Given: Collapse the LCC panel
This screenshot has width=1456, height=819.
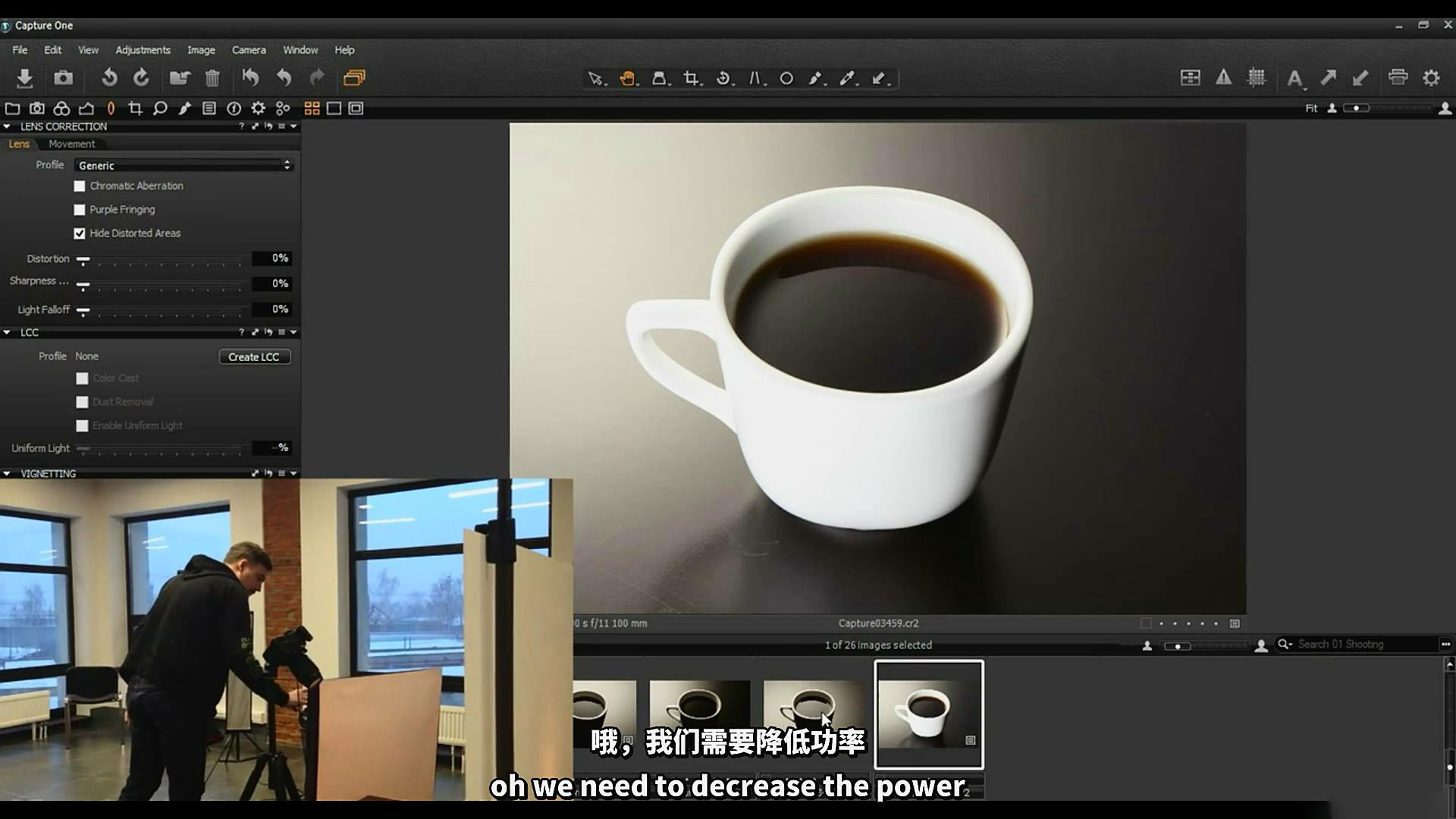Looking at the screenshot, I should click(7, 332).
